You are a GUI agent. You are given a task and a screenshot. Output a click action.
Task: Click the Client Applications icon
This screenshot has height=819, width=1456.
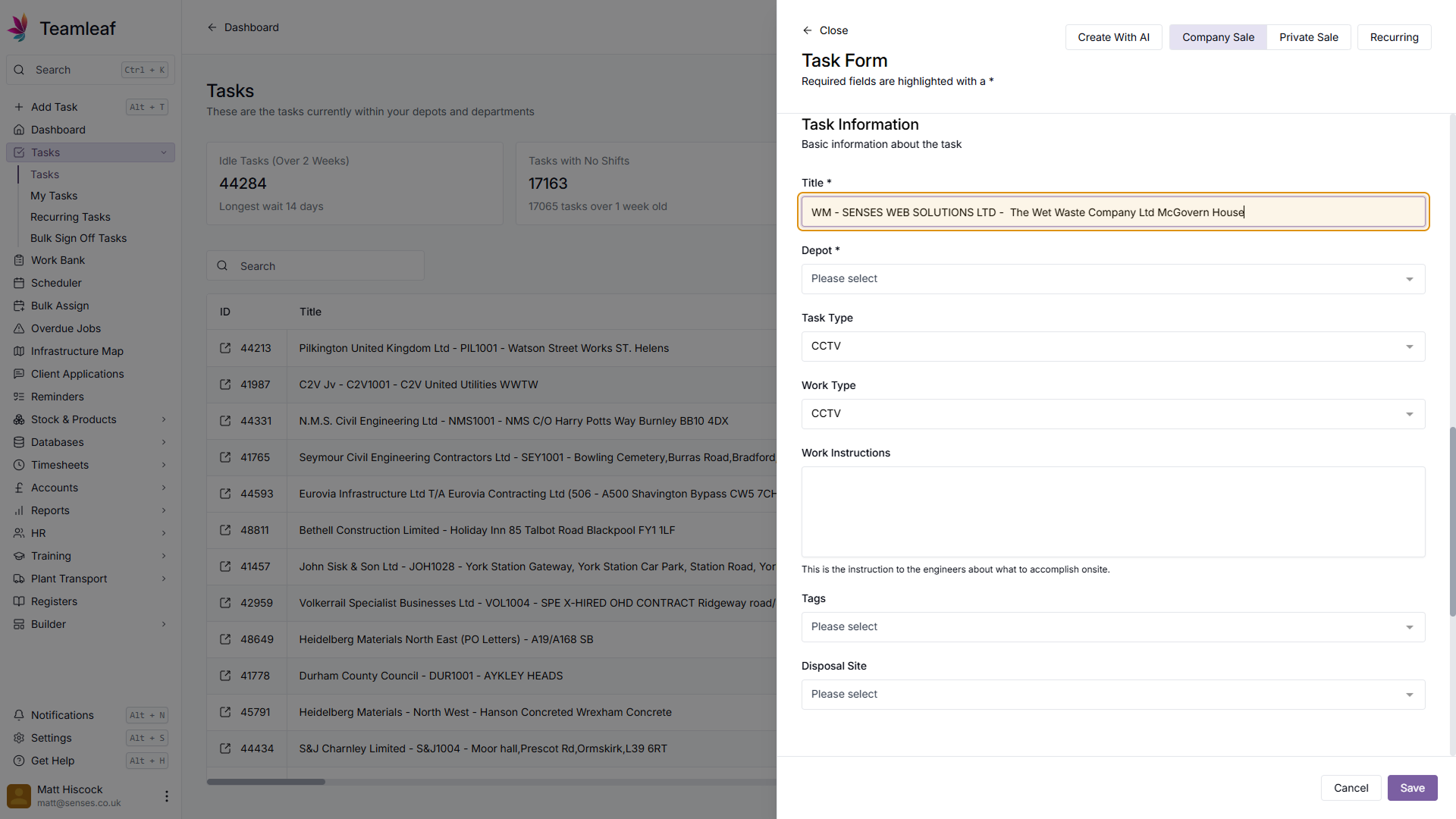(19, 374)
